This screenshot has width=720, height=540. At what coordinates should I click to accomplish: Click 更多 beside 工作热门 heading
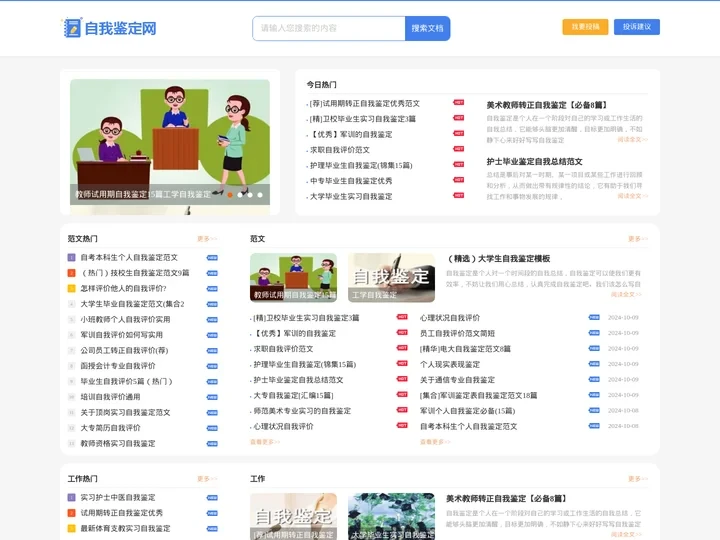[207, 478]
